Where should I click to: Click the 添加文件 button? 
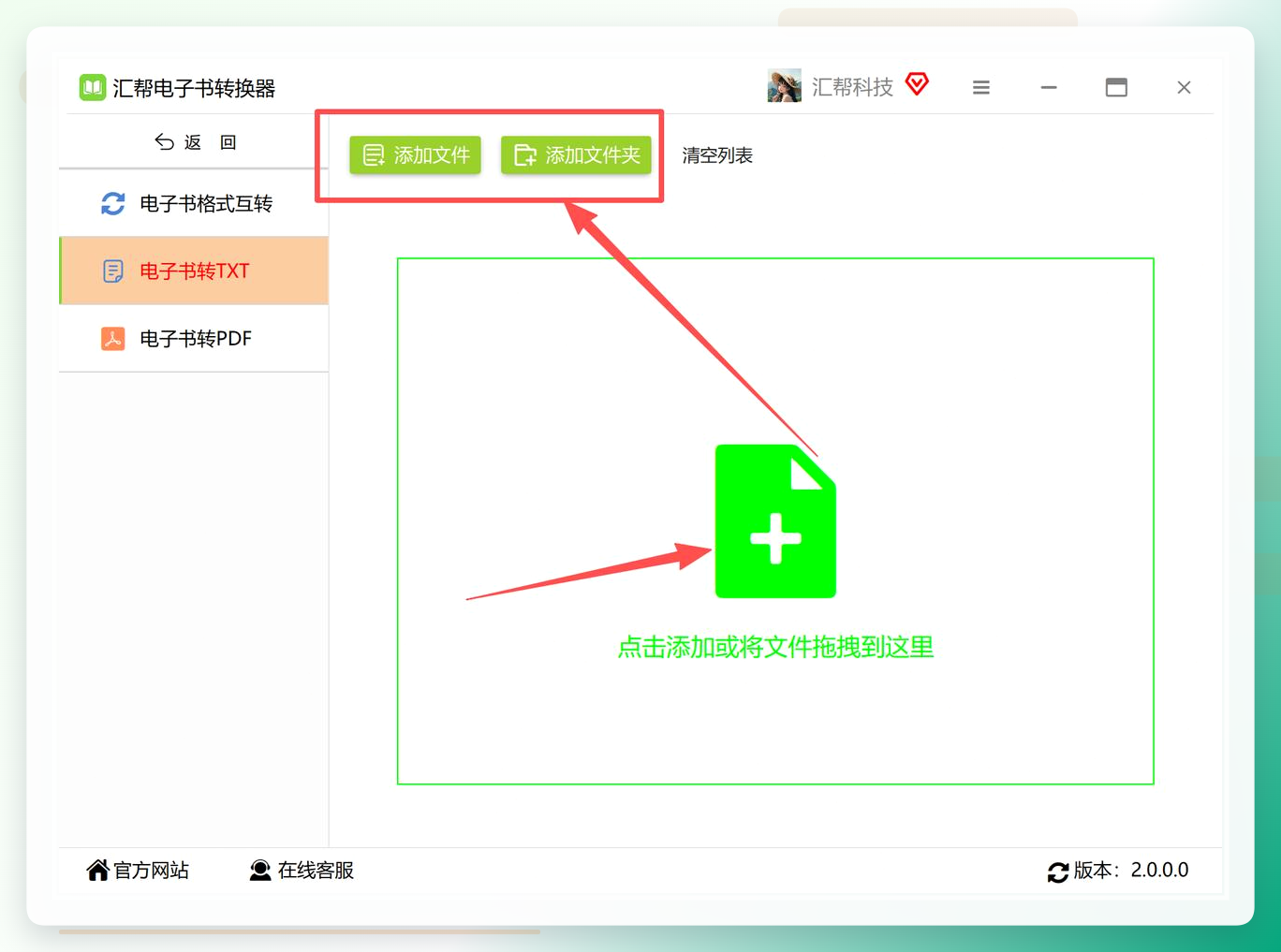415,155
